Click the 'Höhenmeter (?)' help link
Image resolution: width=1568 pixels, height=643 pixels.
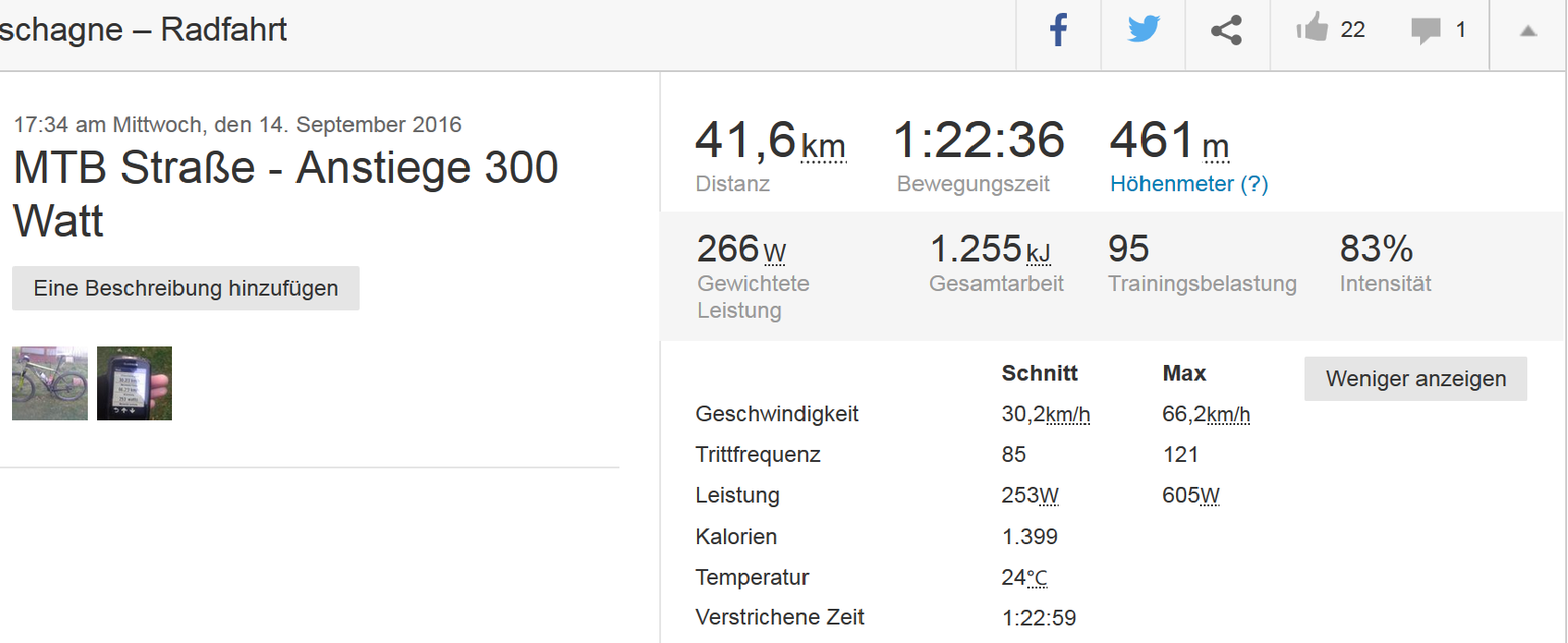tap(1189, 184)
